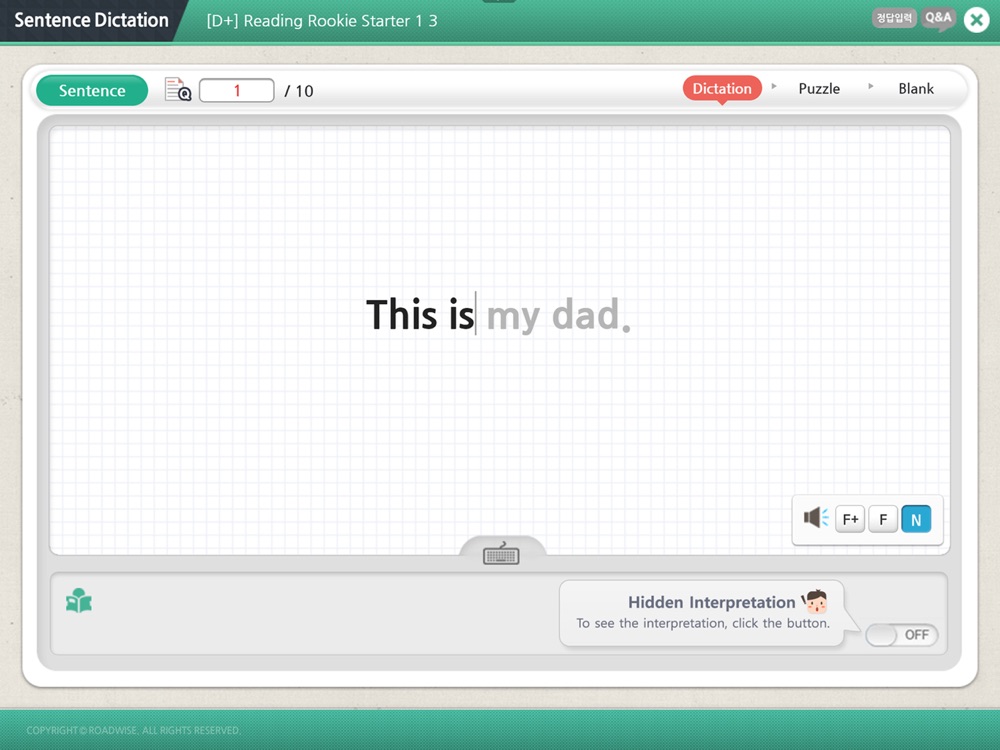Click the Korean answer input button
This screenshot has width=1000, height=750.
pyautogui.click(x=894, y=18)
